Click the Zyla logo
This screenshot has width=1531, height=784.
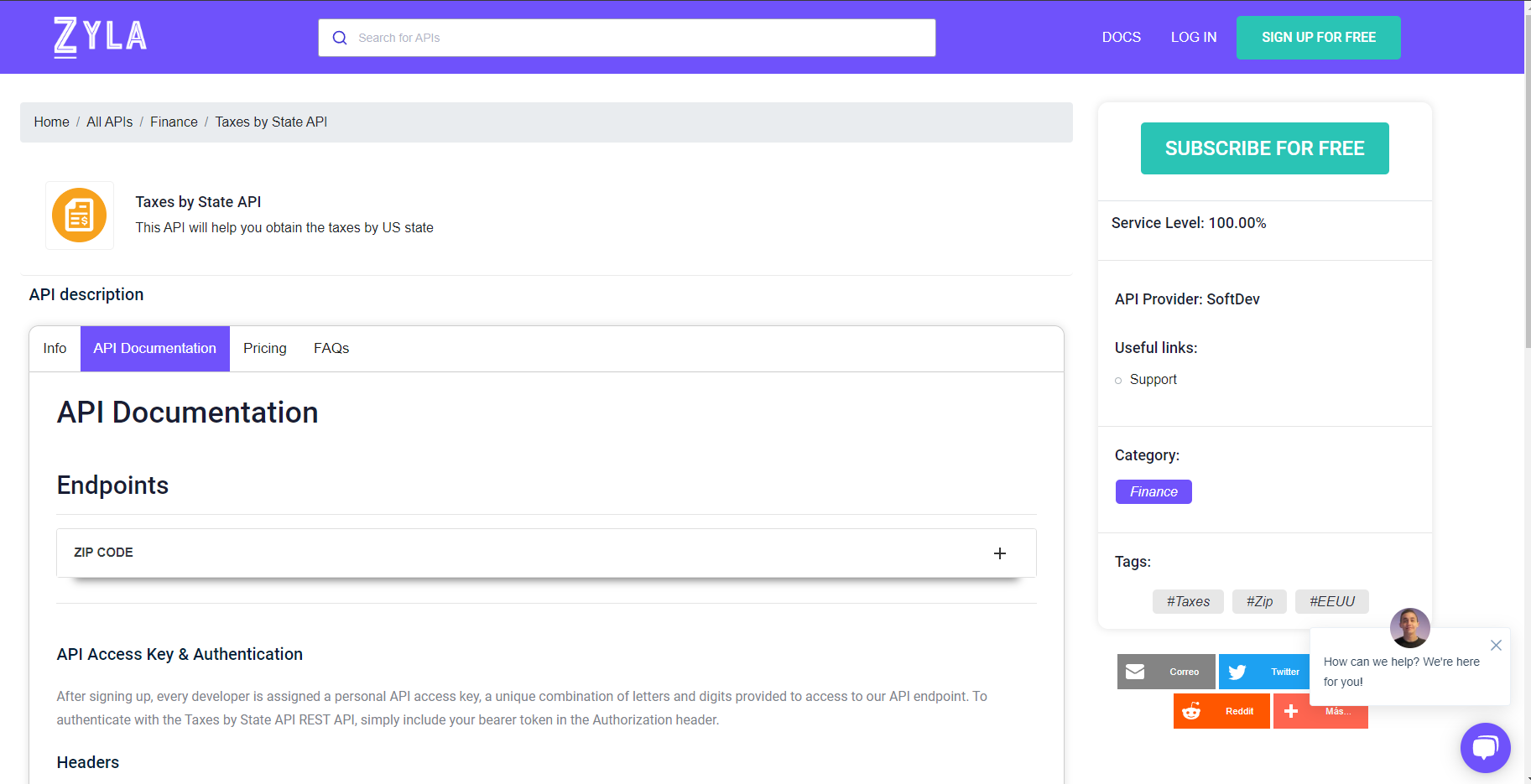point(98,37)
